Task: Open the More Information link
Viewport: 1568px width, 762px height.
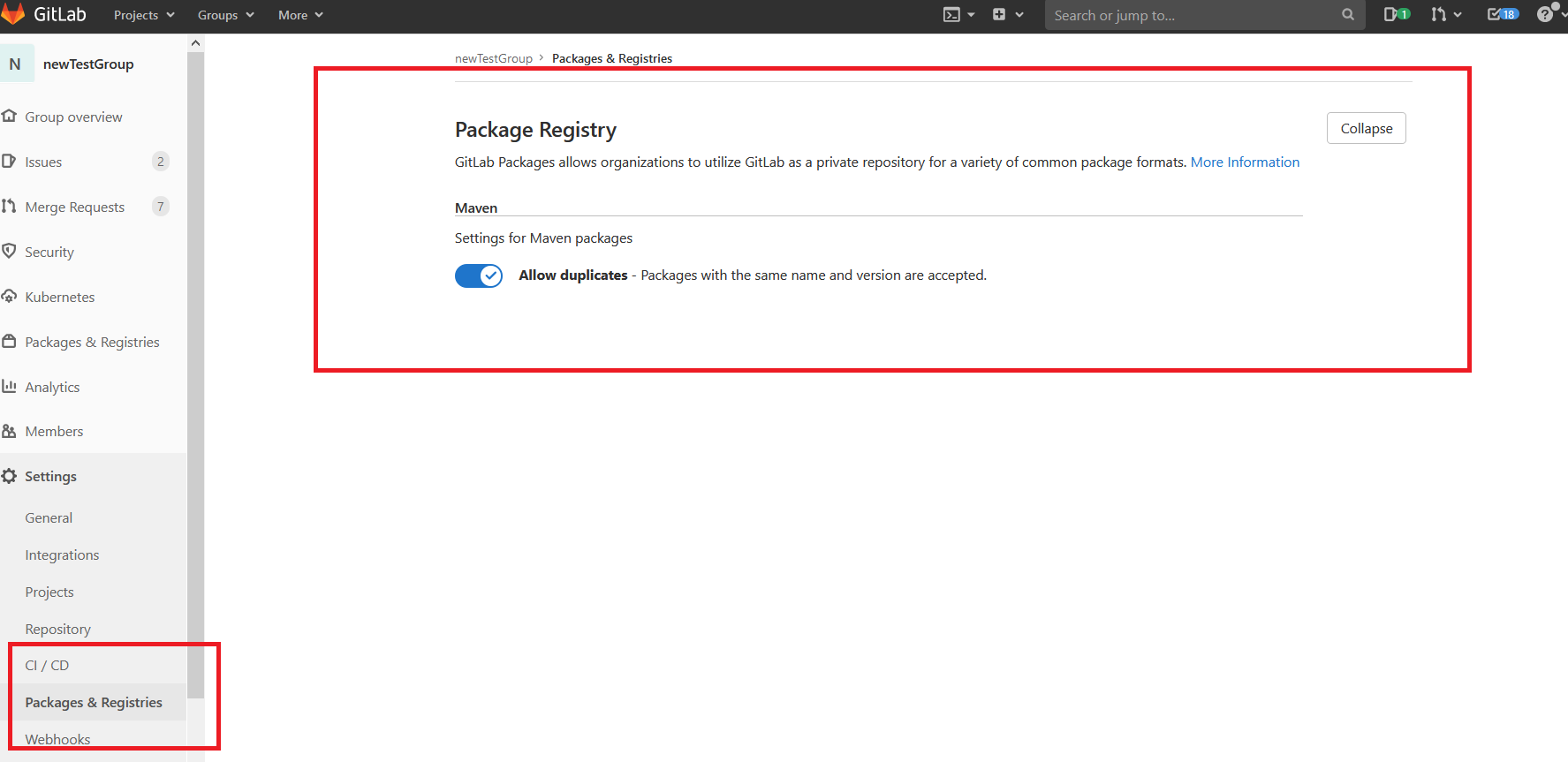Action: click(x=1245, y=162)
